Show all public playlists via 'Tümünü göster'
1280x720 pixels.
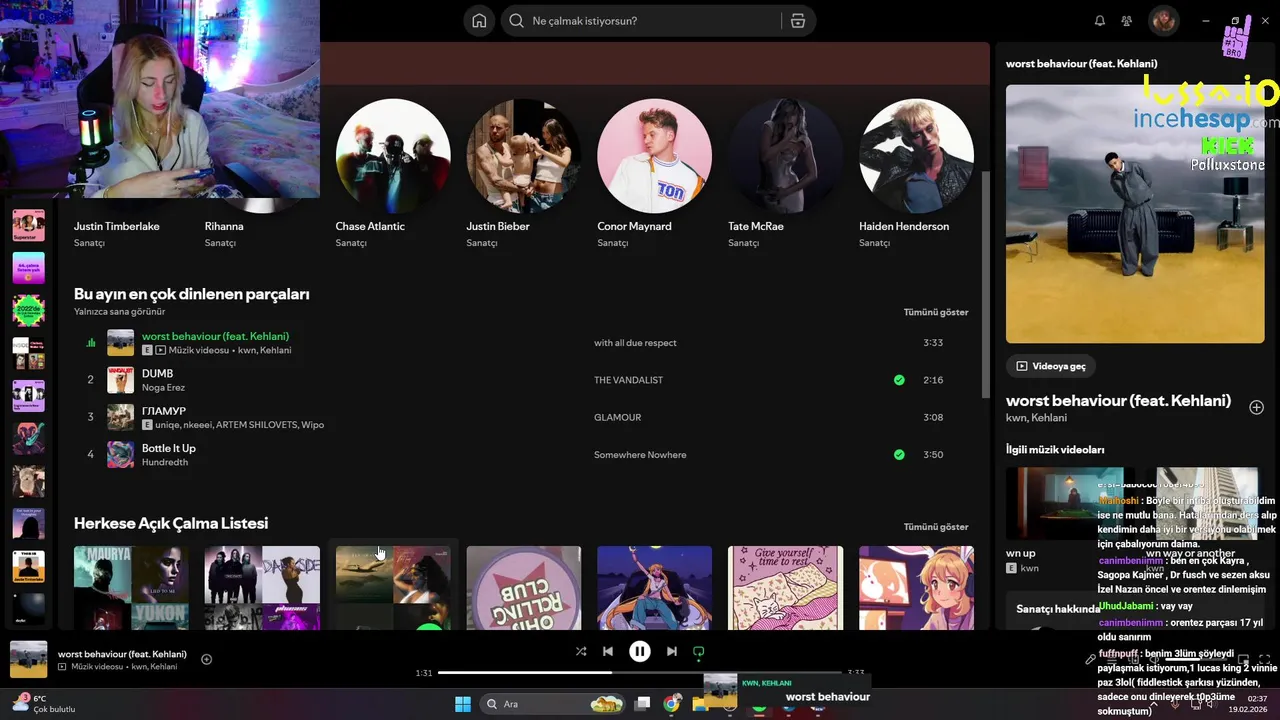pos(936,527)
